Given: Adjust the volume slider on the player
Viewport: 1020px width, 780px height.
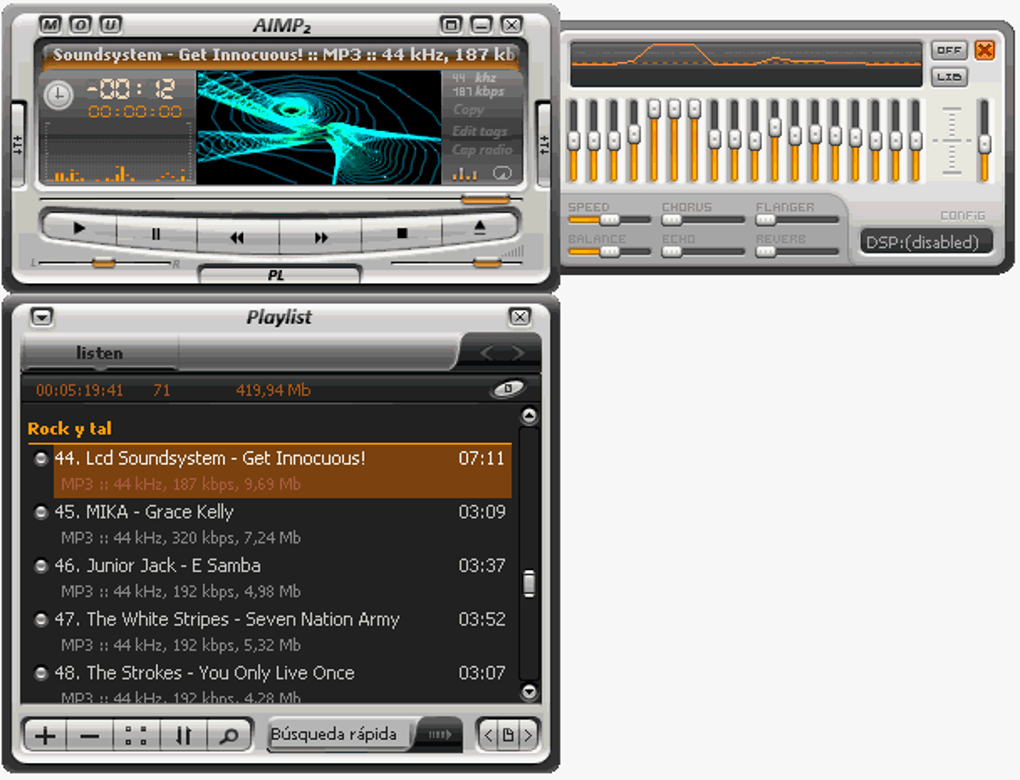Looking at the screenshot, I should tap(487, 263).
